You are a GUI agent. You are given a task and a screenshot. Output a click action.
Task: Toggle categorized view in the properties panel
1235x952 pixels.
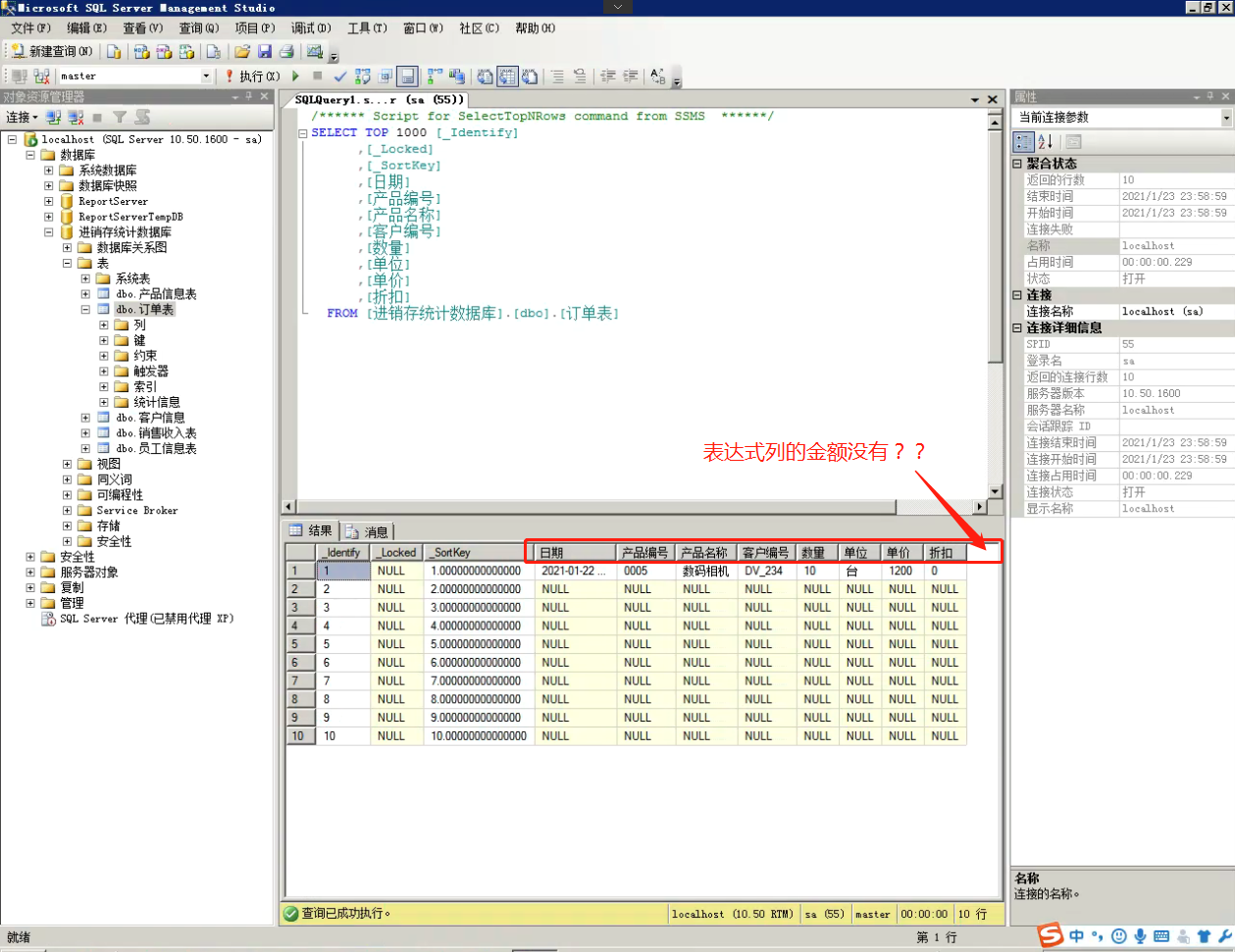click(1023, 141)
